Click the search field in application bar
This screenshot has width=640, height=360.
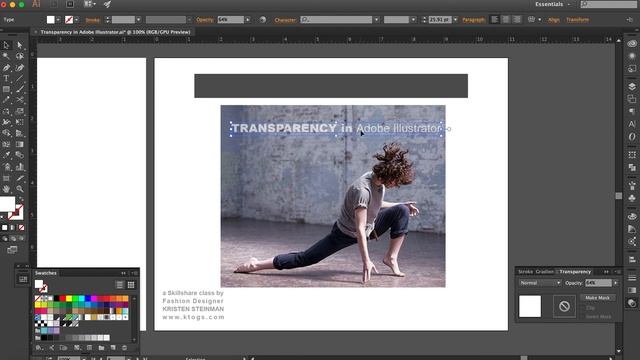[609, 4]
